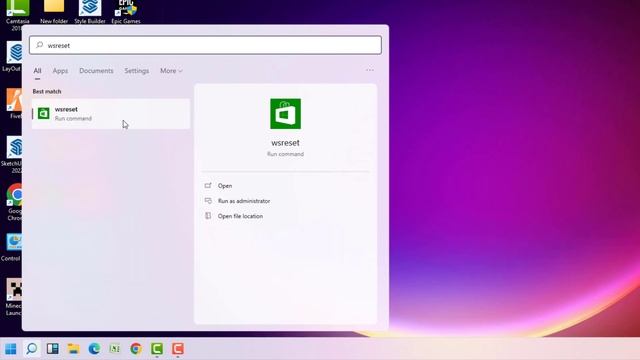This screenshot has width=640, height=360.
Task: Select the Style Builder desktop icon
Action: (x=90, y=12)
